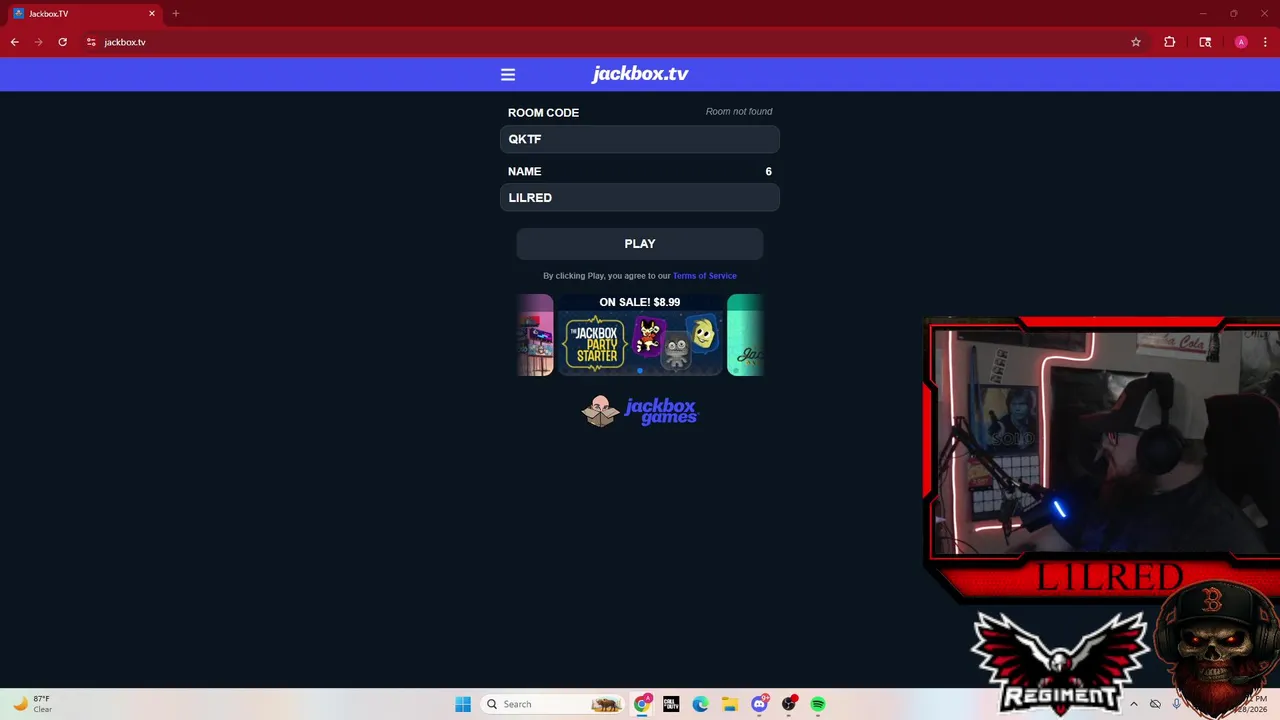Screen dimensions: 1280x720
Task: Click the NAME label
Action: [x=524, y=171]
